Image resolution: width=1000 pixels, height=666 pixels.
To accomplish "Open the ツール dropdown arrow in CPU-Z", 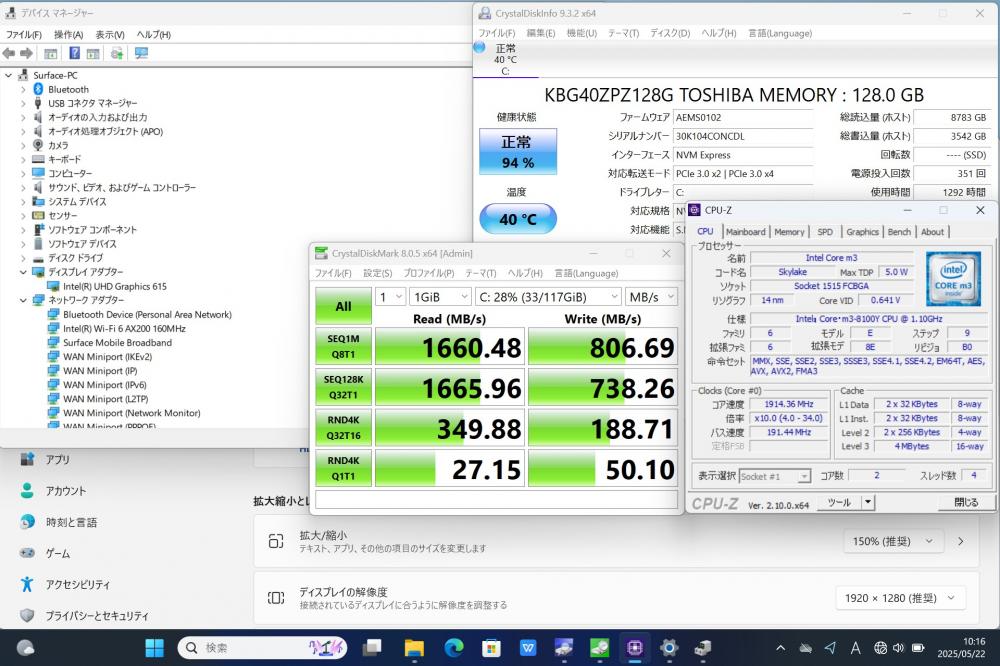I will pyautogui.click(x=867, y=503).
